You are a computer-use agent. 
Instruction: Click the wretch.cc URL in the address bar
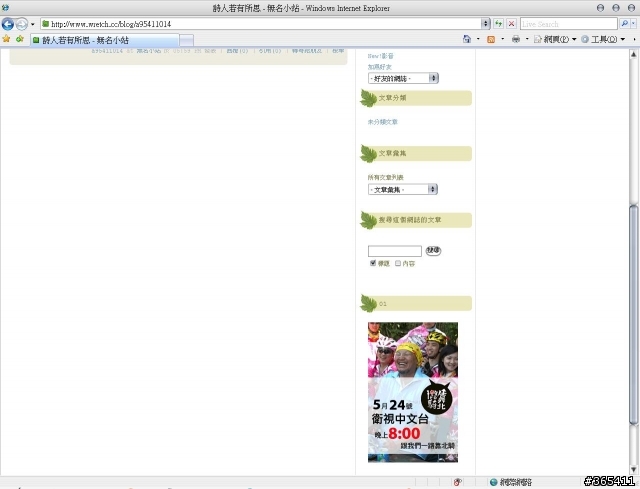pyautogui.click(x=111, y=24)
